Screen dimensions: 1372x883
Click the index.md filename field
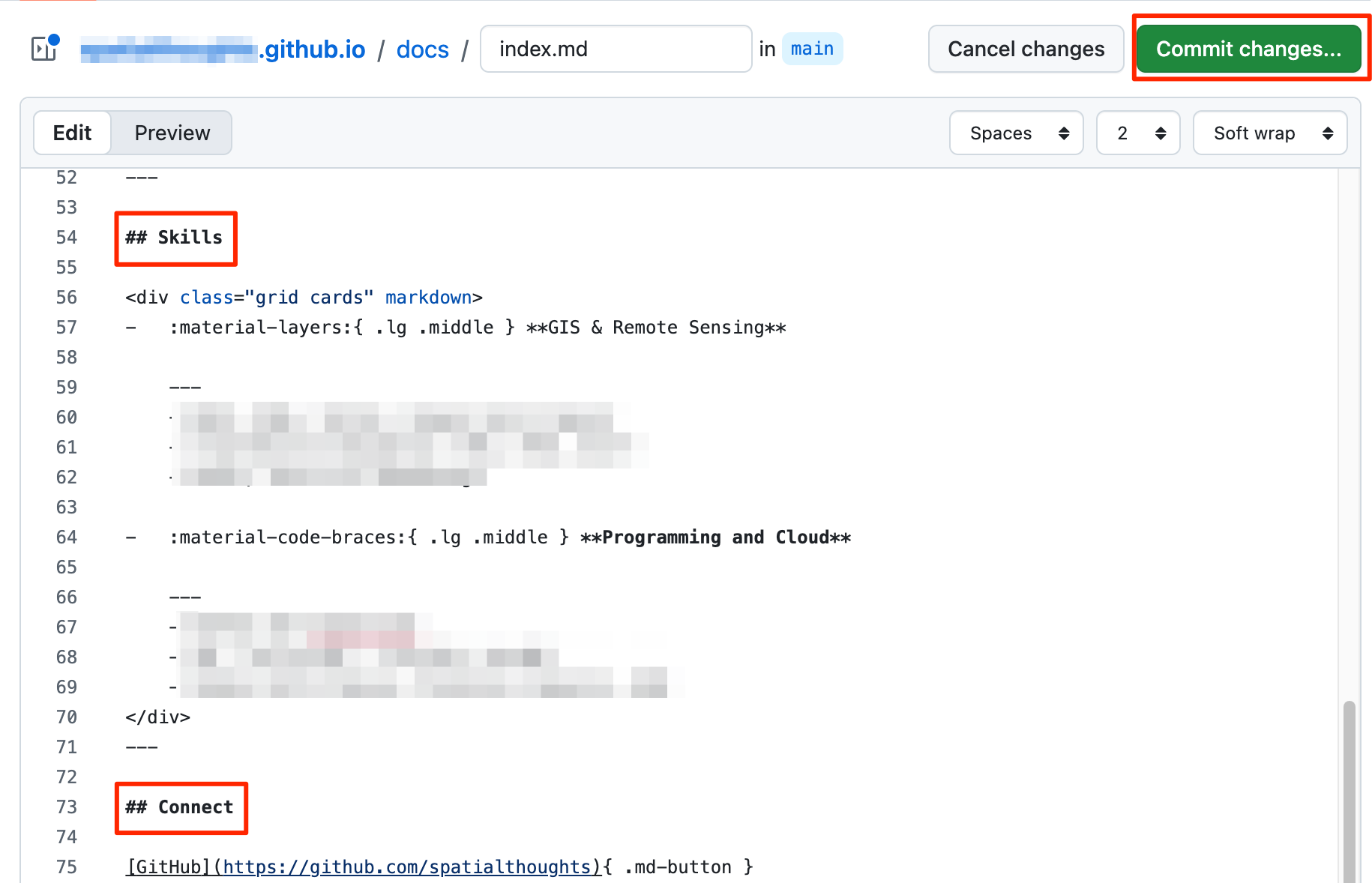[x=616, y=49]
